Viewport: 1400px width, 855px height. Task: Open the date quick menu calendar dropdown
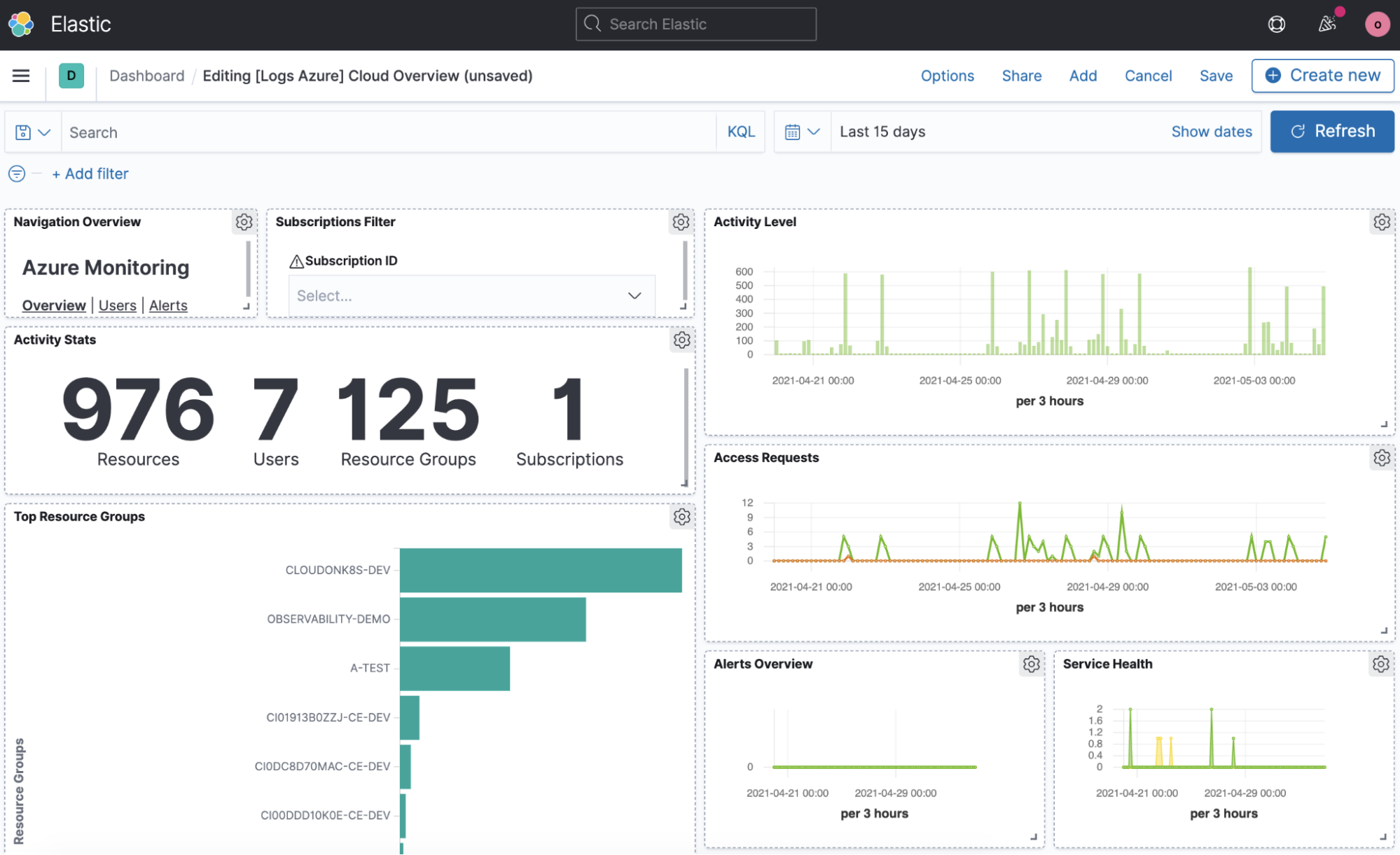pyautogui.click(x=803, y=132)
